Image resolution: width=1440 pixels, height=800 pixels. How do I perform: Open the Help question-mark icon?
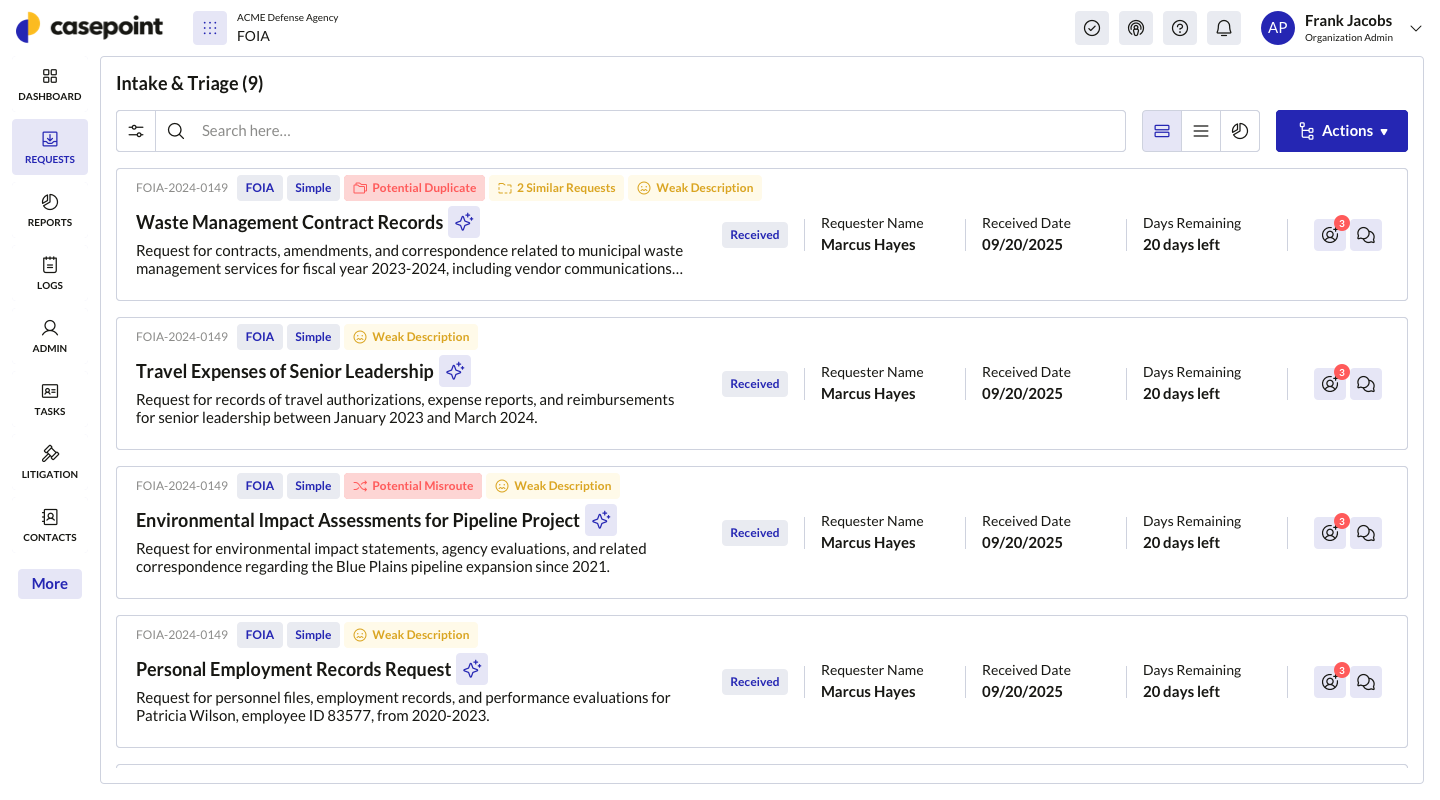1179,27
